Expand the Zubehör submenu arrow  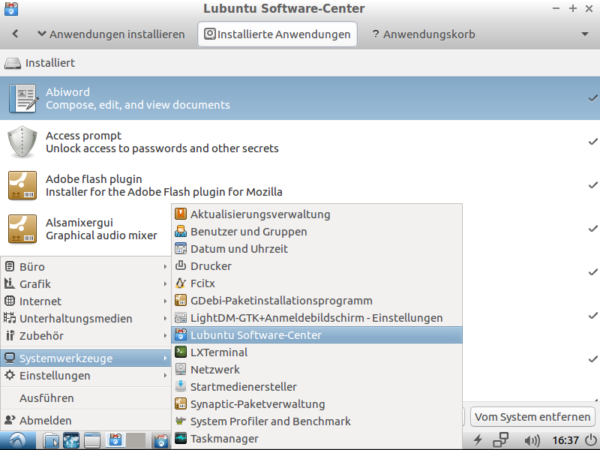(x=165, y=335)
